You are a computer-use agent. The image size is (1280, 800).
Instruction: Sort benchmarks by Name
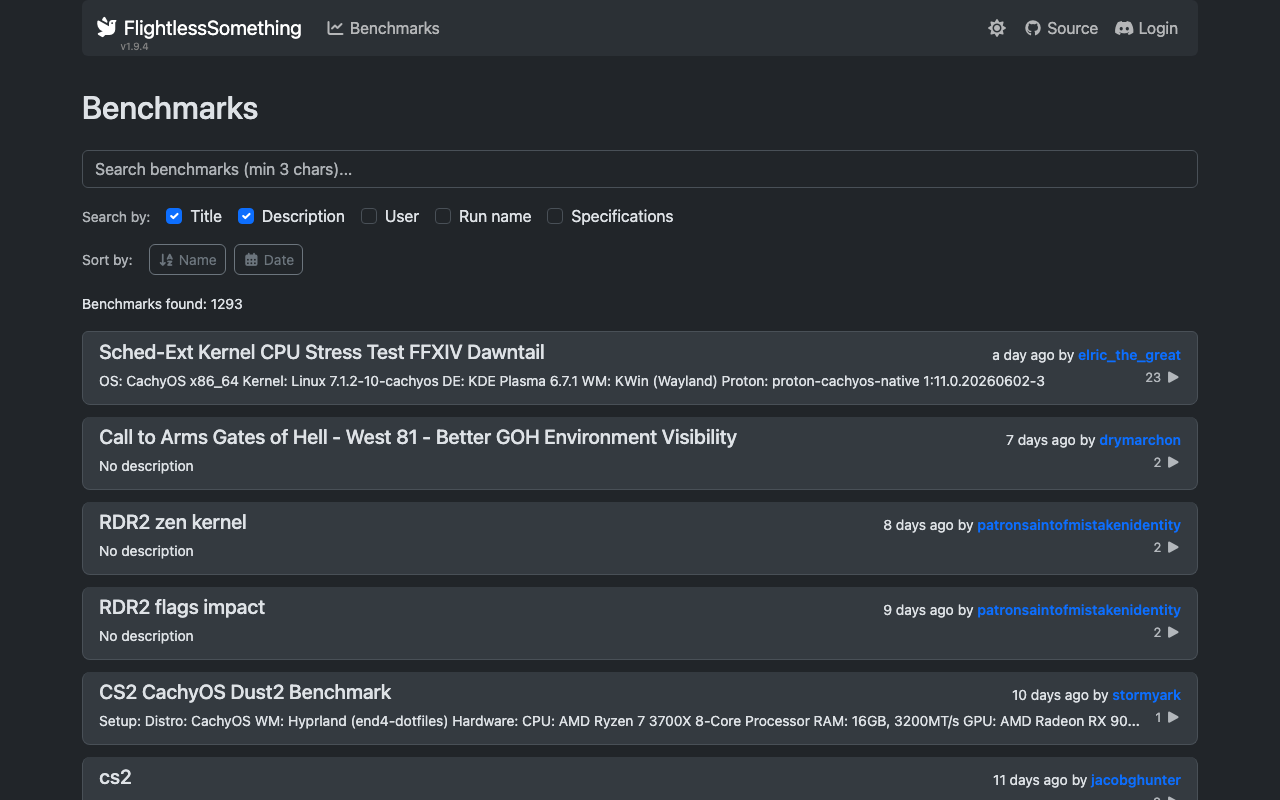187,260
